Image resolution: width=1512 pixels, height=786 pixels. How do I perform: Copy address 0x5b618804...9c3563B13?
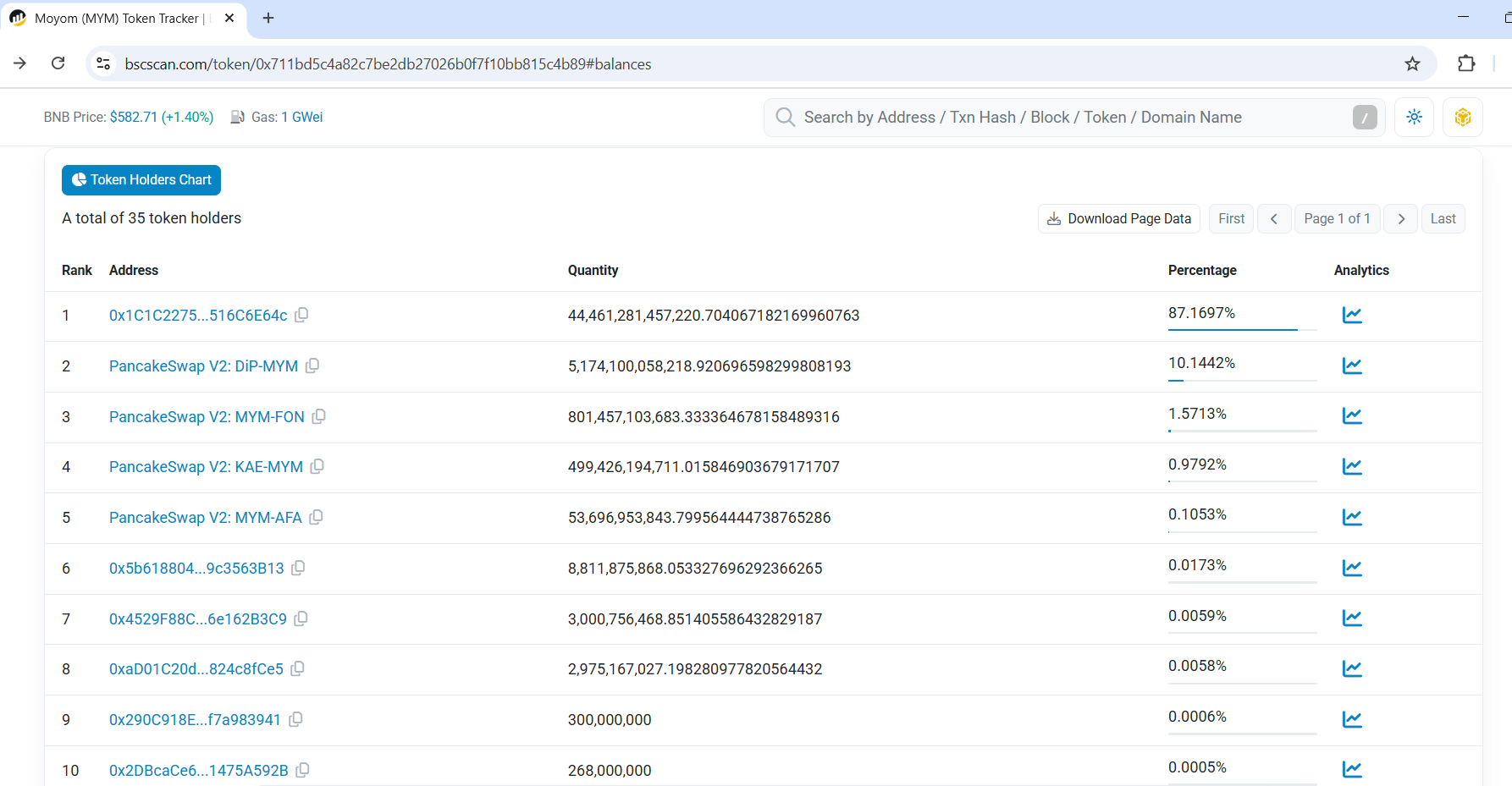tap(298, 568)
